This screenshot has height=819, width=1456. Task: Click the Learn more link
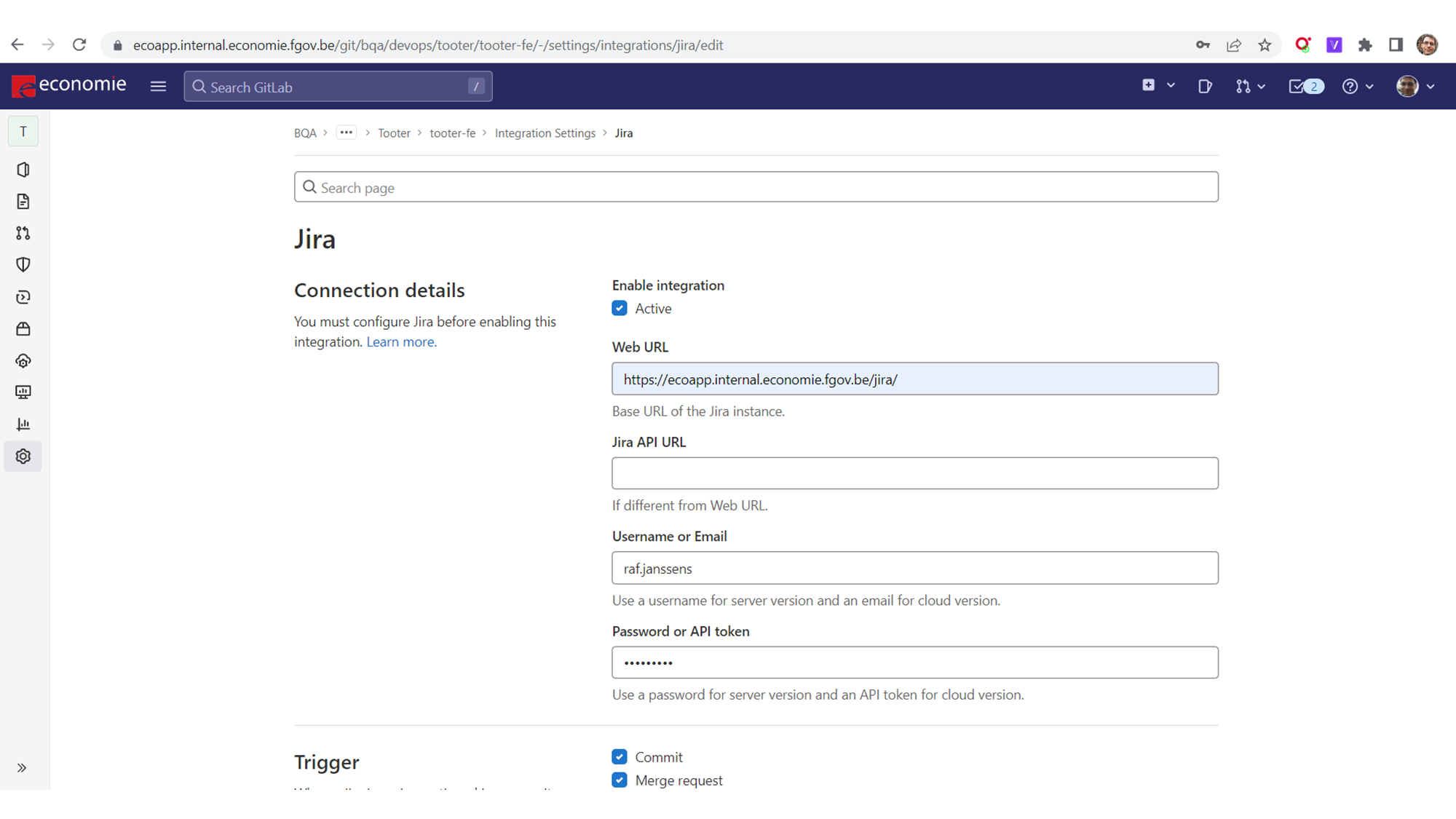coord(401,342)
